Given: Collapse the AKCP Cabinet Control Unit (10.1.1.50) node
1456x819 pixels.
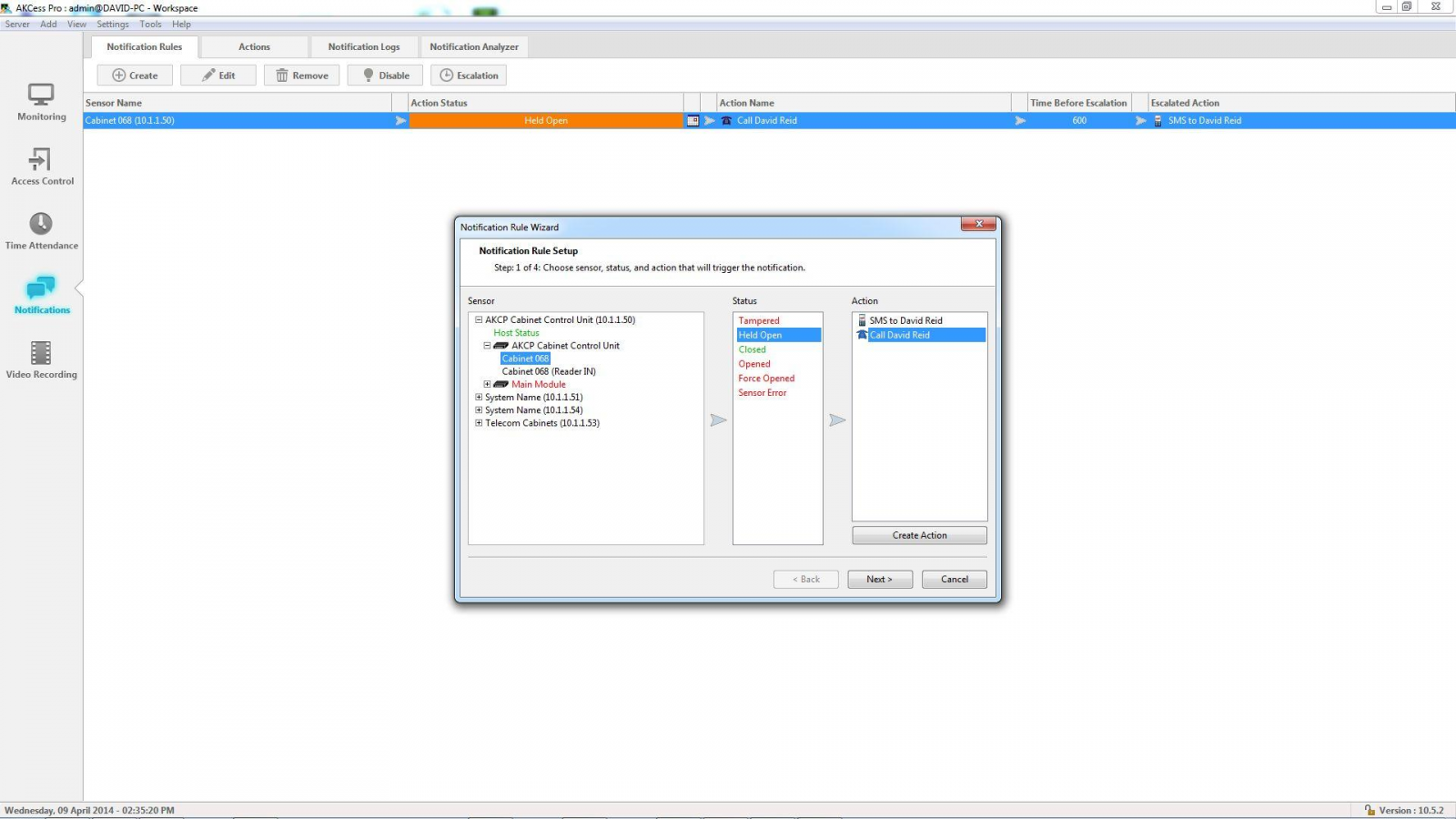Looking at the screenshot, I should point(479,320).
